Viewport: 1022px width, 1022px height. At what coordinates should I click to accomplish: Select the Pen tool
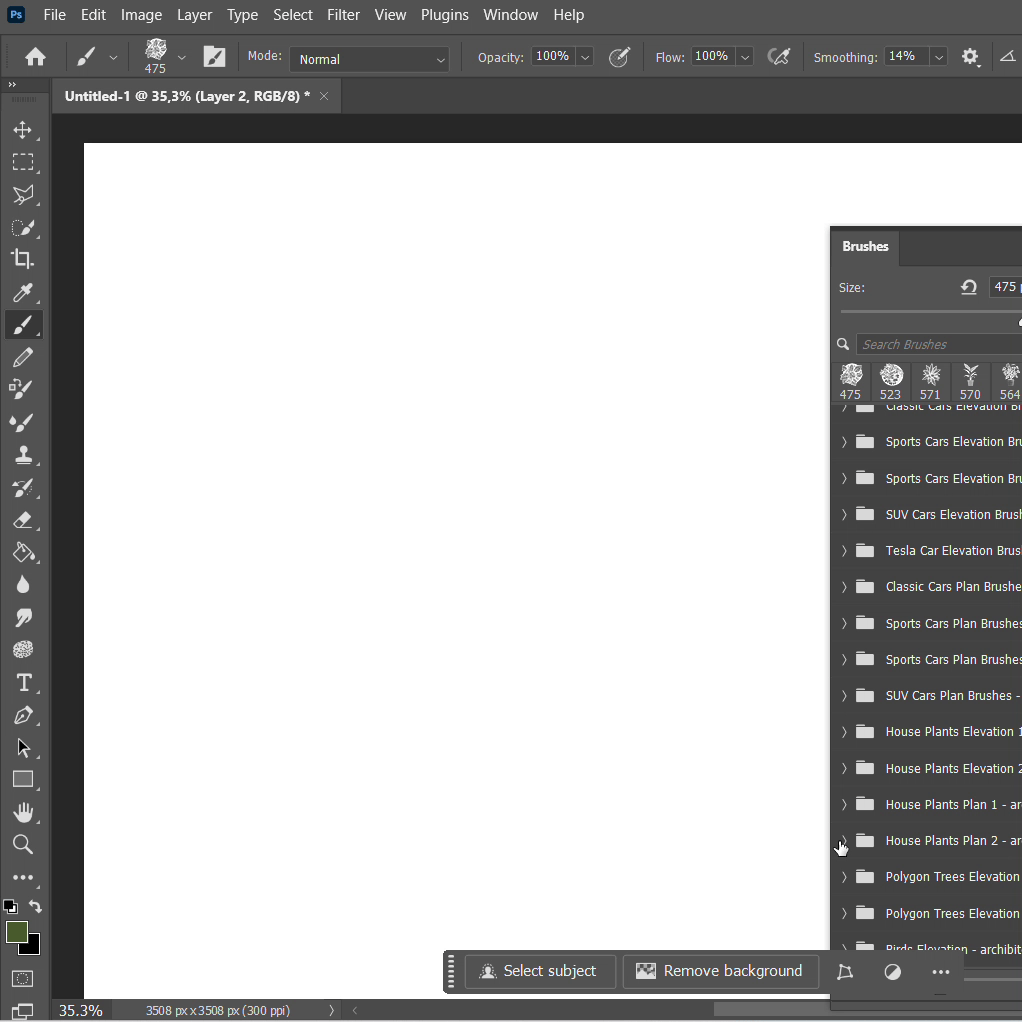[23, 716]
